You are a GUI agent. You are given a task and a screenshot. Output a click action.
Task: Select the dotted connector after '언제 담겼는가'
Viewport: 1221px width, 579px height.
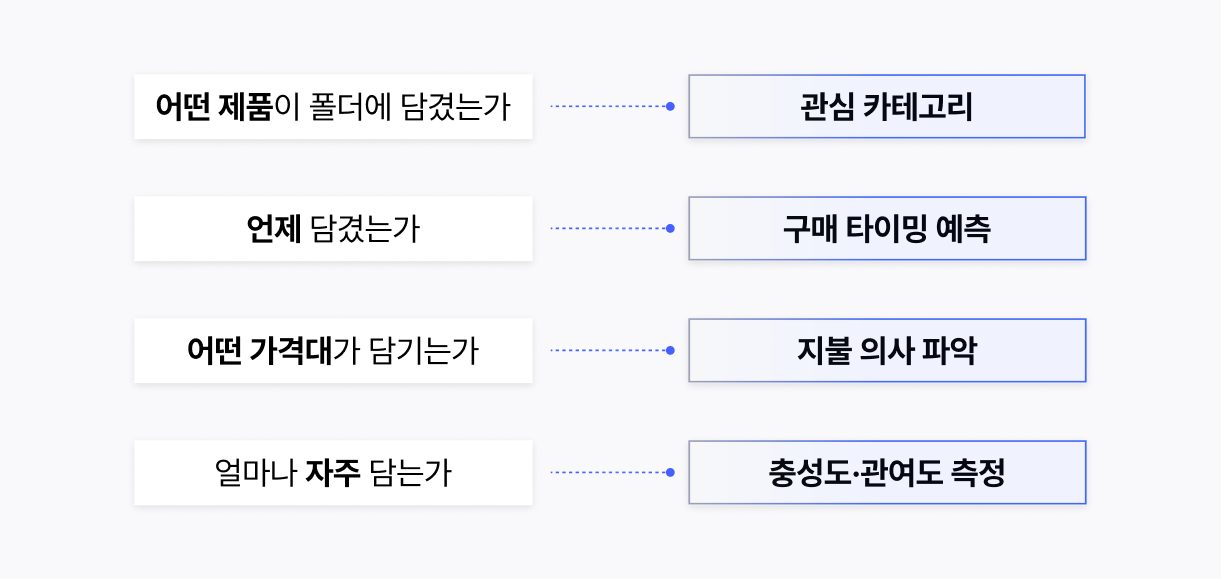(x=608, y=229)
